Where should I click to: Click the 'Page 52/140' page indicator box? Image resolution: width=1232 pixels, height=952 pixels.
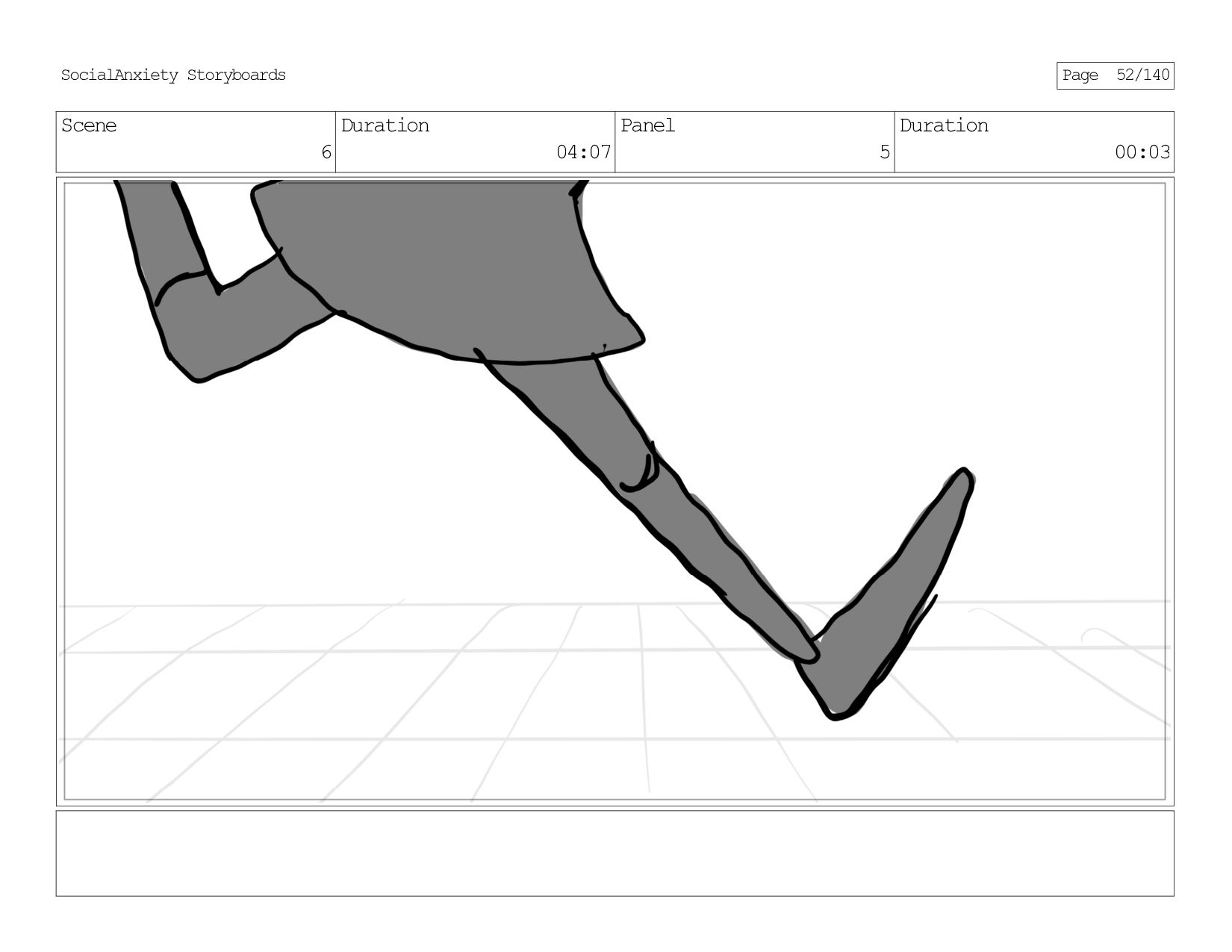click(1115, 75)
